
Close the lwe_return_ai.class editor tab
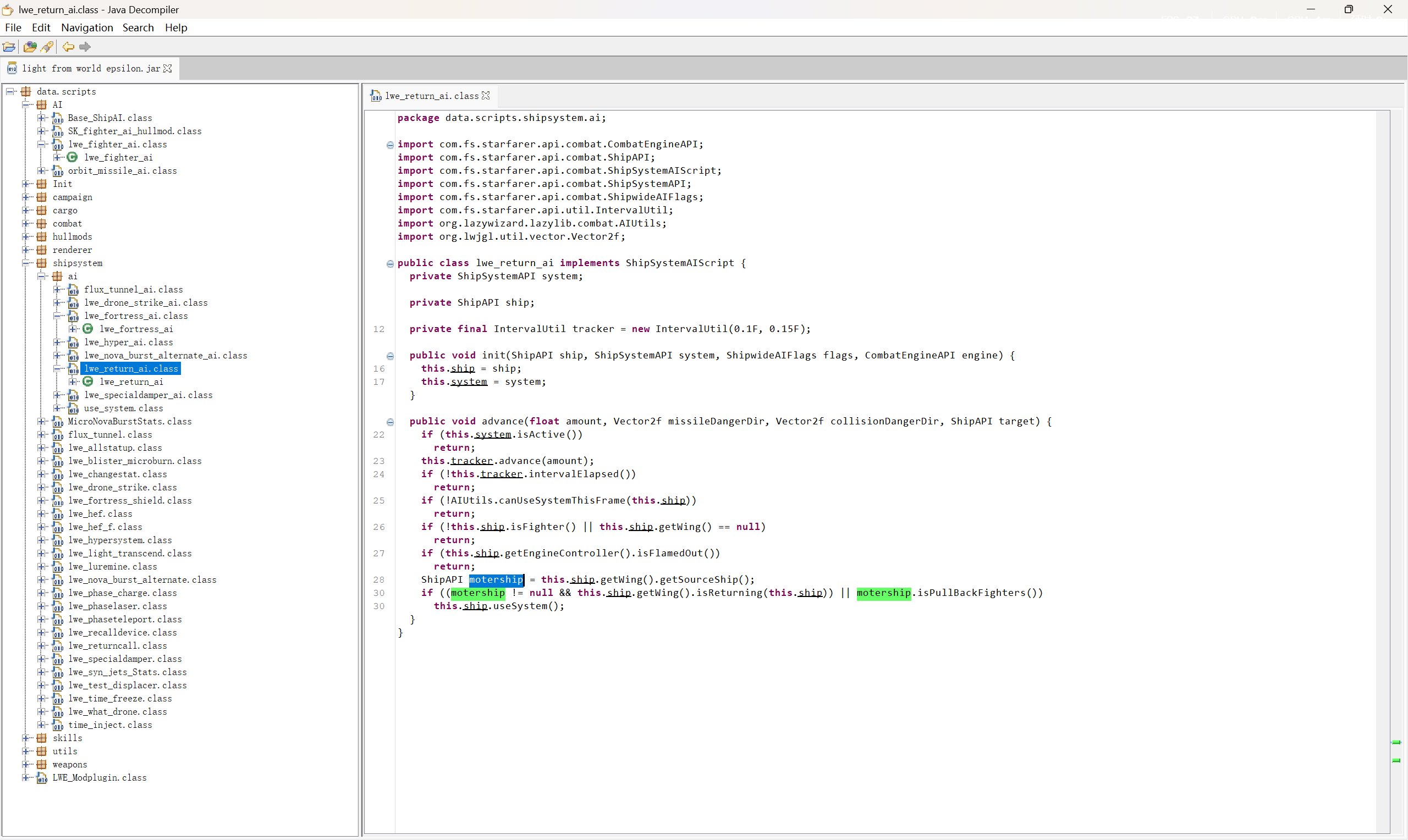click(x=486, y=96)
